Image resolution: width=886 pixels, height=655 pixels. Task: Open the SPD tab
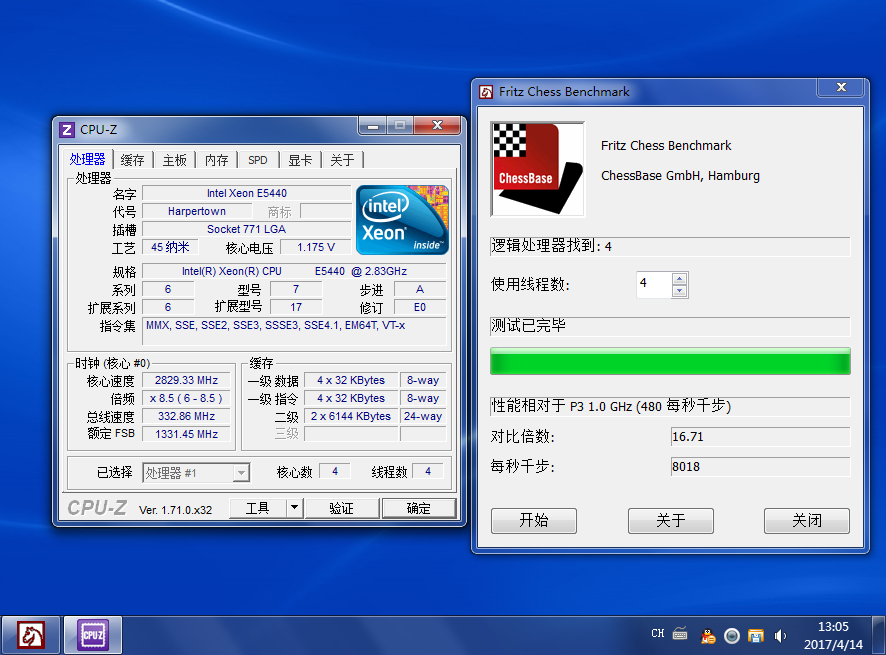[258, 161]
